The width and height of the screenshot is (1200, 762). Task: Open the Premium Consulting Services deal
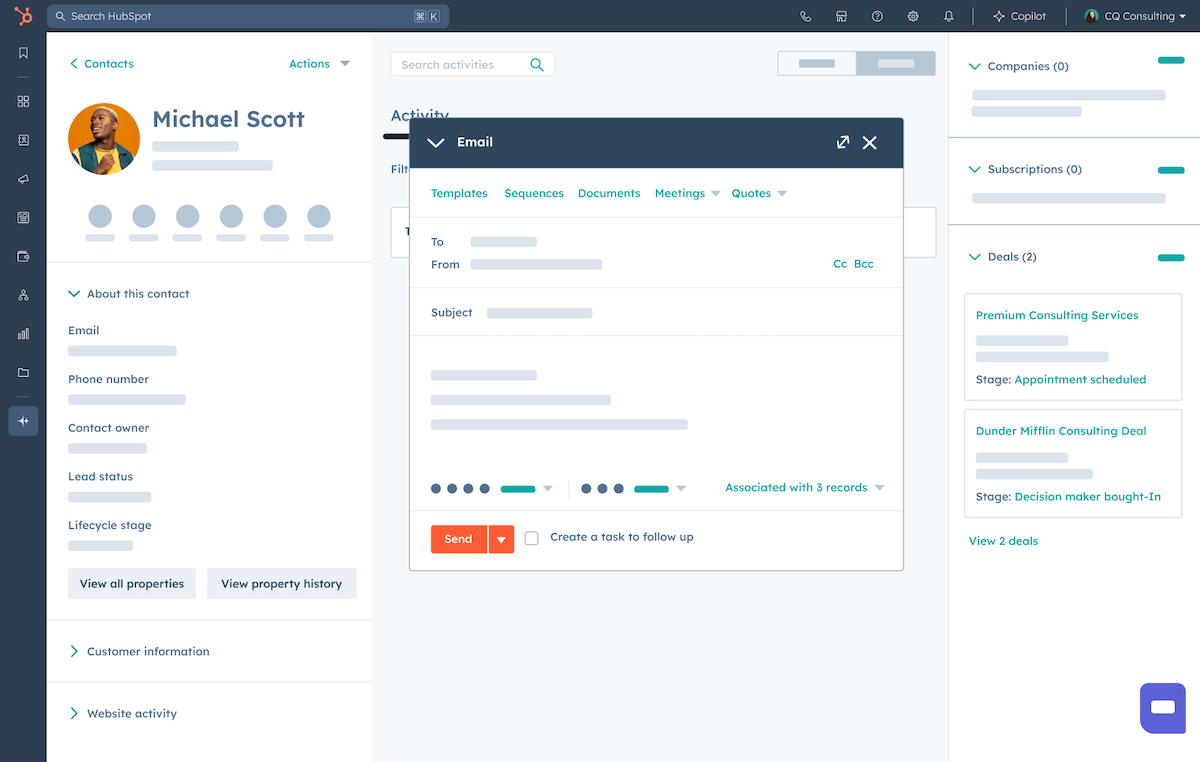tap(1057, 315)
